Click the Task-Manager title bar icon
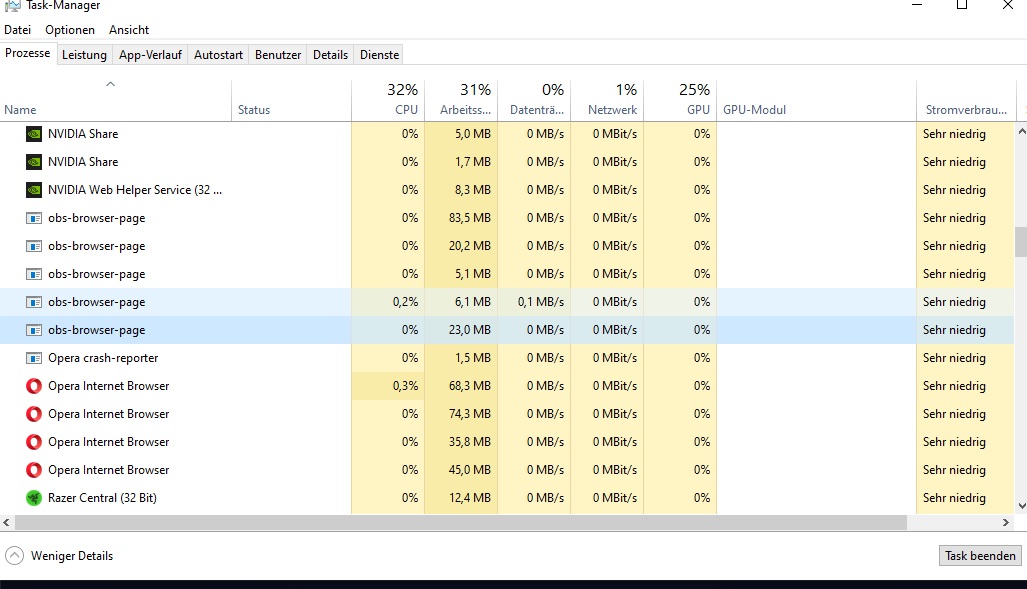Image resolution: width=1027 pixels, height=589 pixels. pos(12,6)
